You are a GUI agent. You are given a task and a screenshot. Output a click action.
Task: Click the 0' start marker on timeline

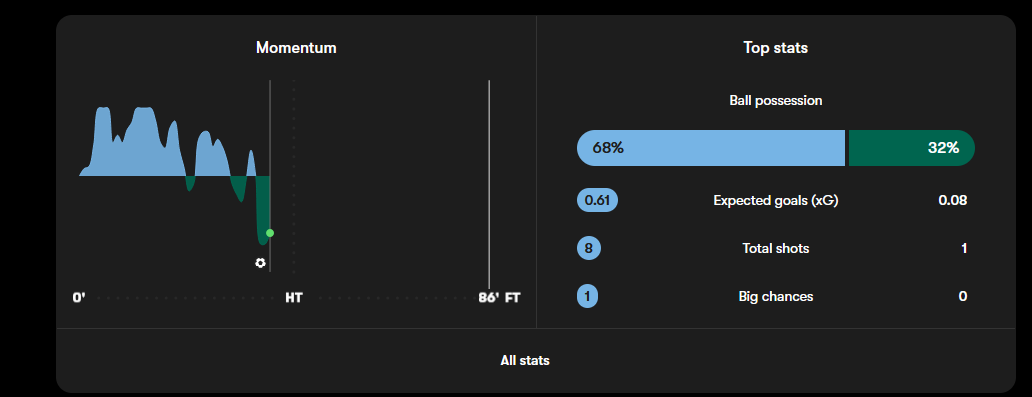[x=79, y=298]
